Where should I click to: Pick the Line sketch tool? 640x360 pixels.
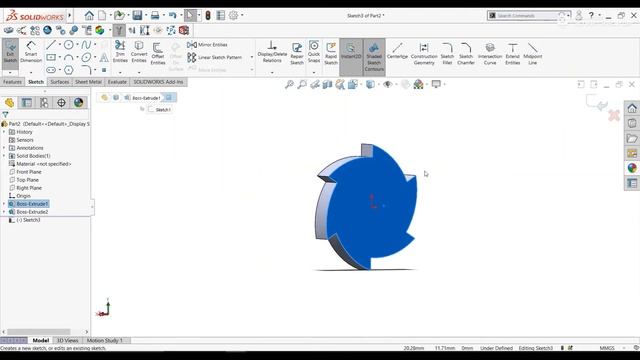pos(51,44)
